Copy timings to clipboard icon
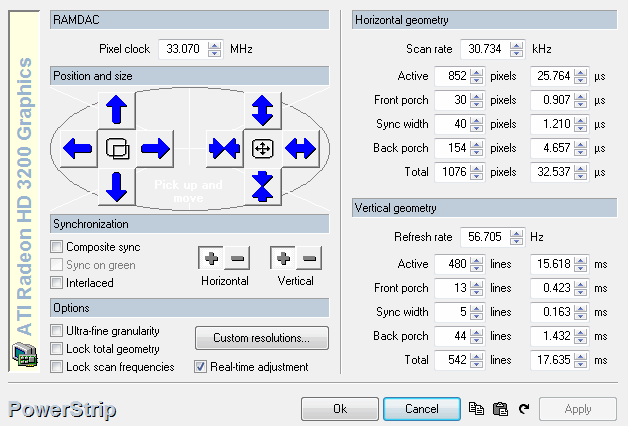This screenshot has width=628, height=426. (476, 409)
